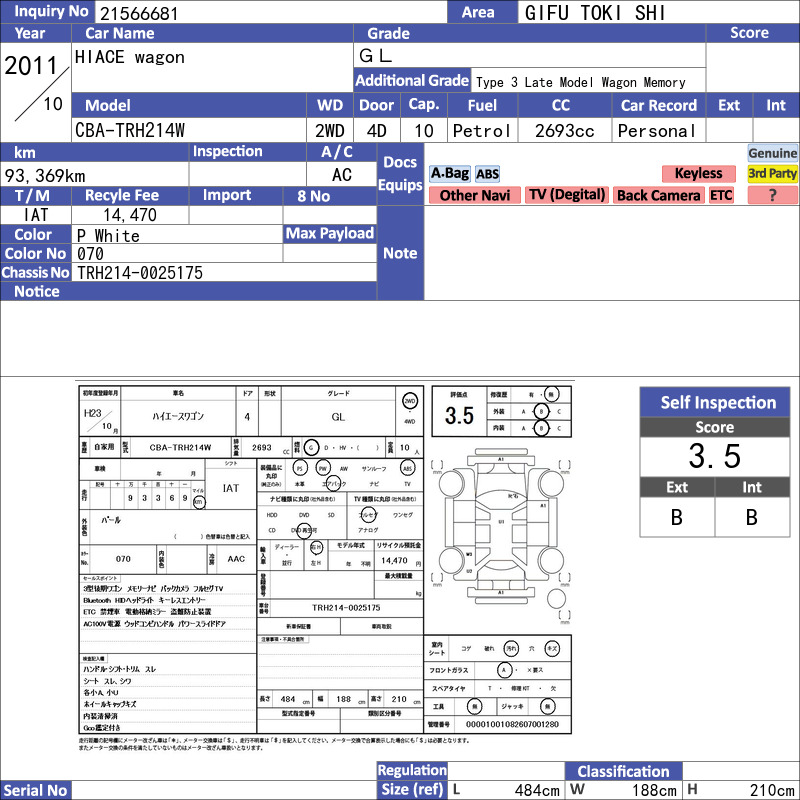Viewport: 800px width, 800px height.
Task: Click the 3.5 evaluation score on sheet
Action: pyautogui.click(x=459, y=415)
